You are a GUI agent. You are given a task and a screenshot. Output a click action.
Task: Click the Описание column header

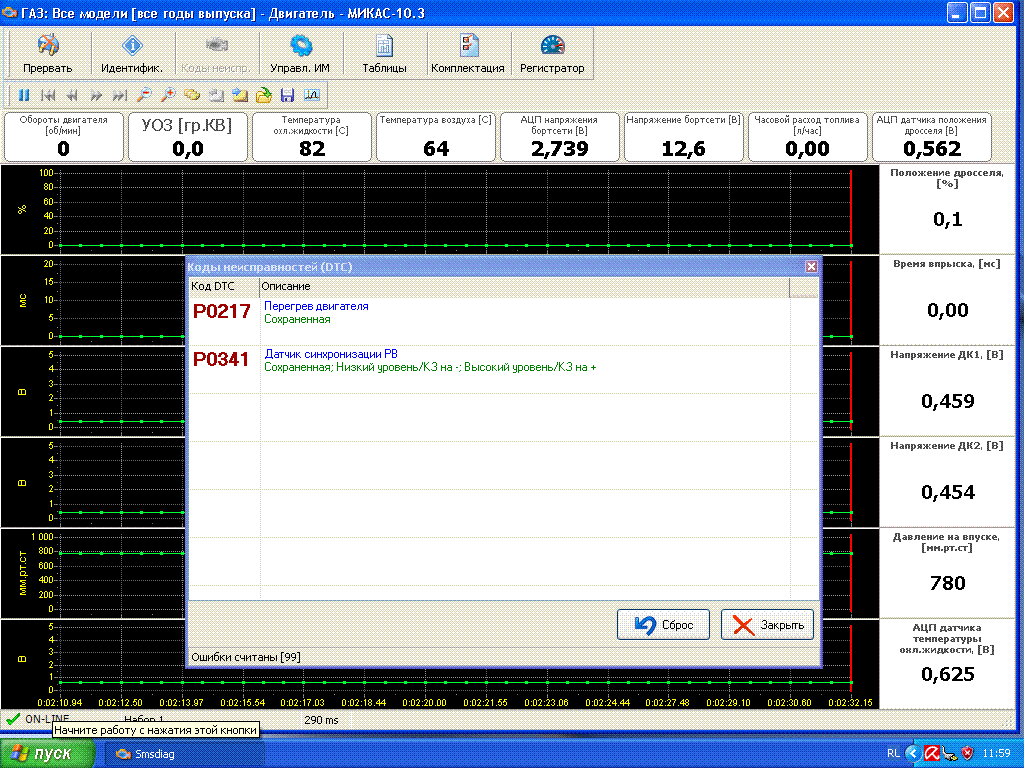pos(520,287)
